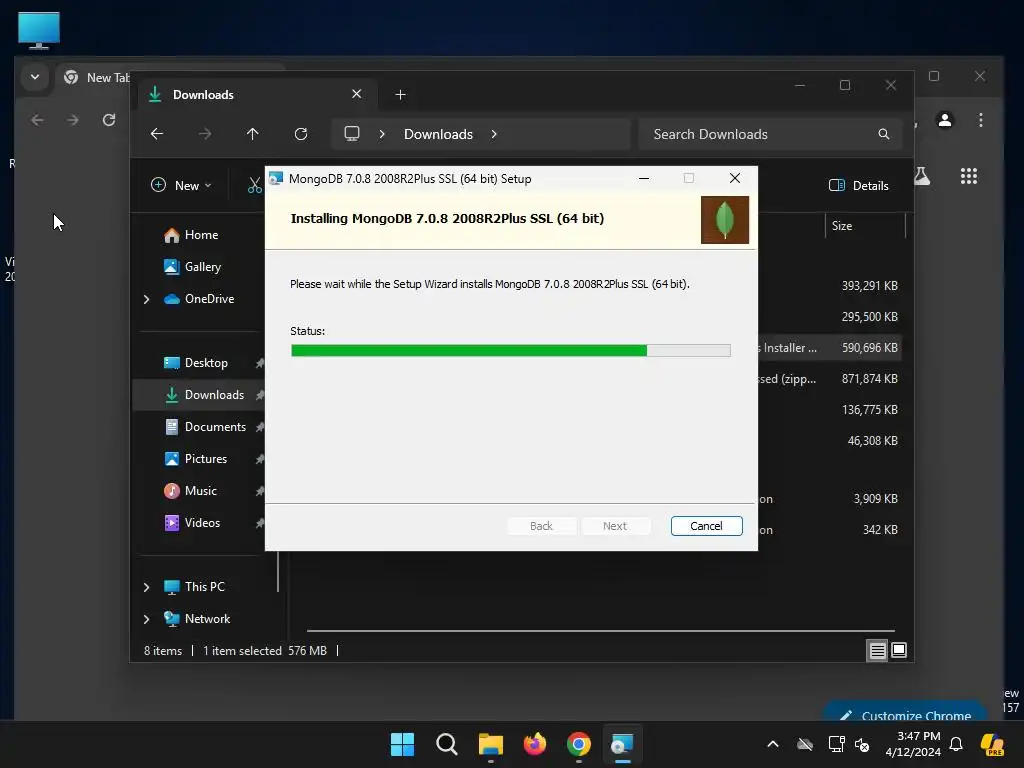
Task: Expand chevron after Downloads in address bar
Action: (x=494, y=134)
